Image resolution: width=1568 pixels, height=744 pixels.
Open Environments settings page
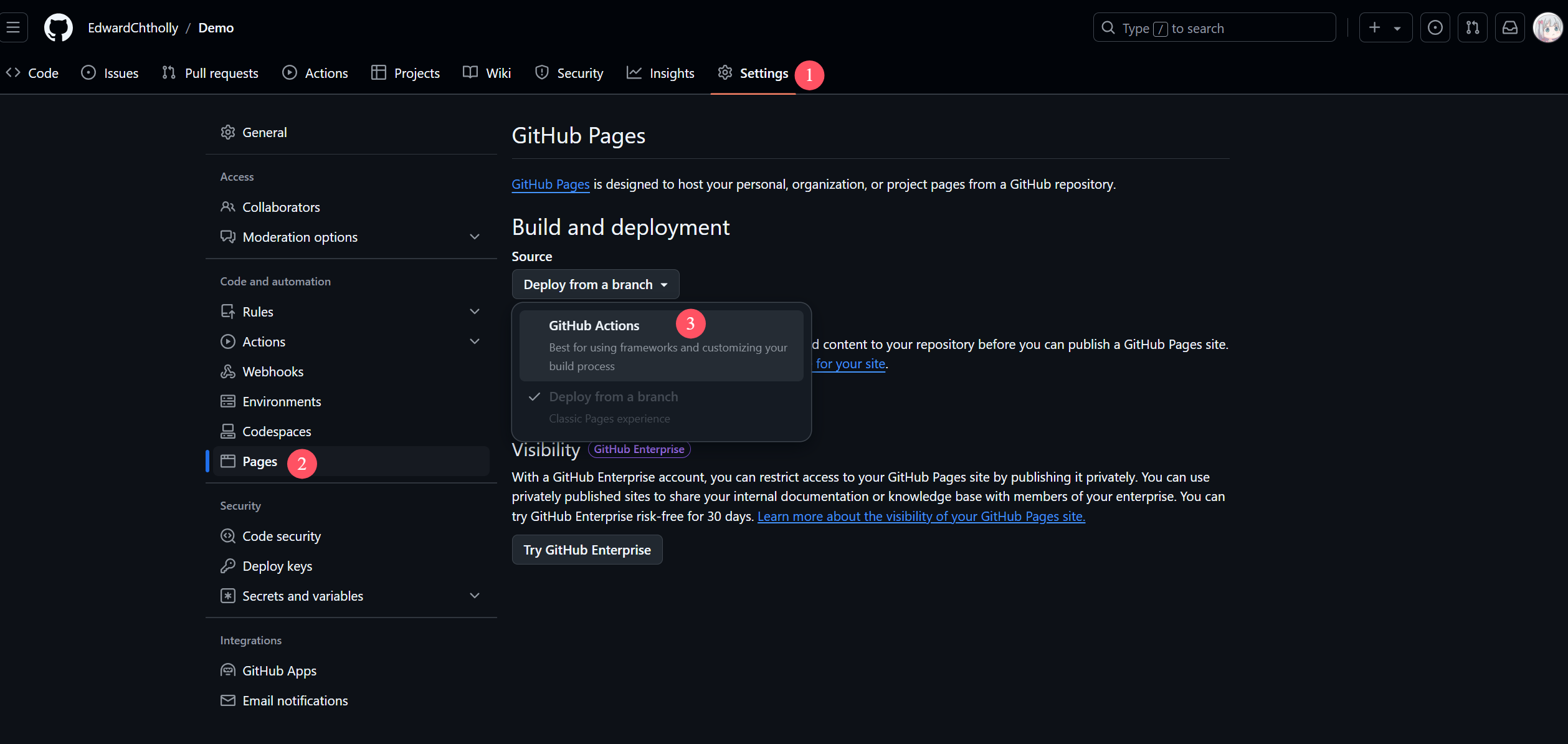point(351,401)
